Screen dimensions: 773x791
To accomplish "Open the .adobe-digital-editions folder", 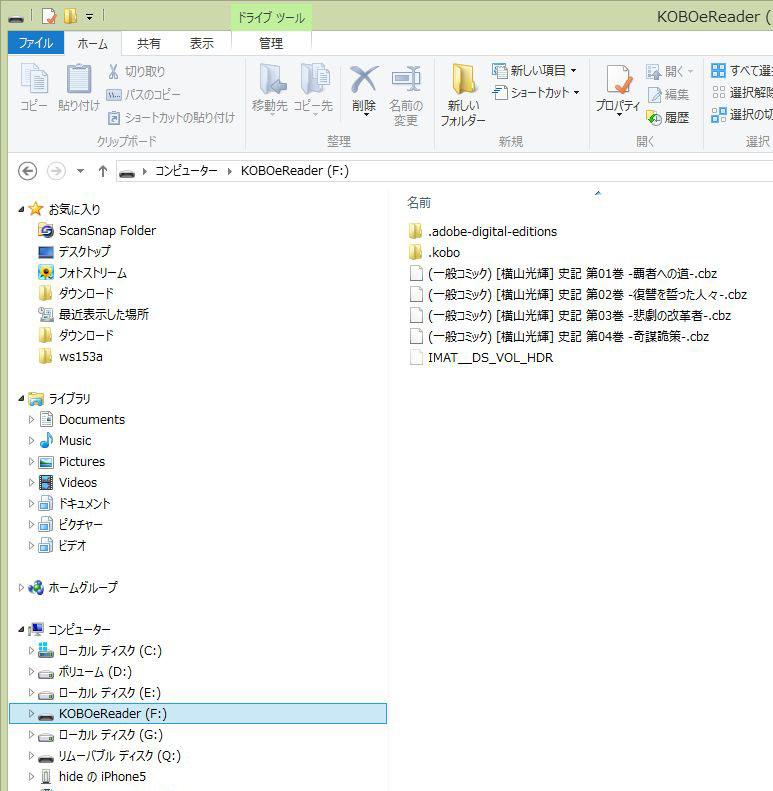I will click(x=483, y=232).
